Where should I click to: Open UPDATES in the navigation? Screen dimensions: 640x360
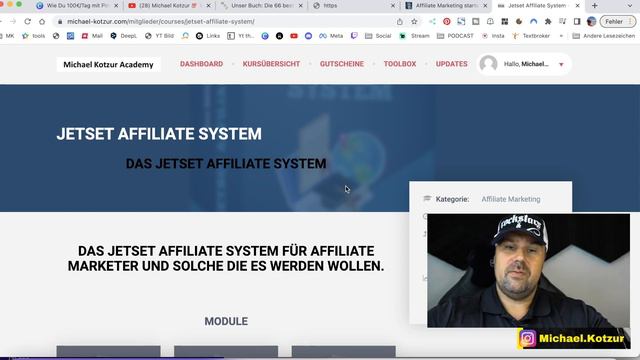pyautogui.click(x=451, y=64)
